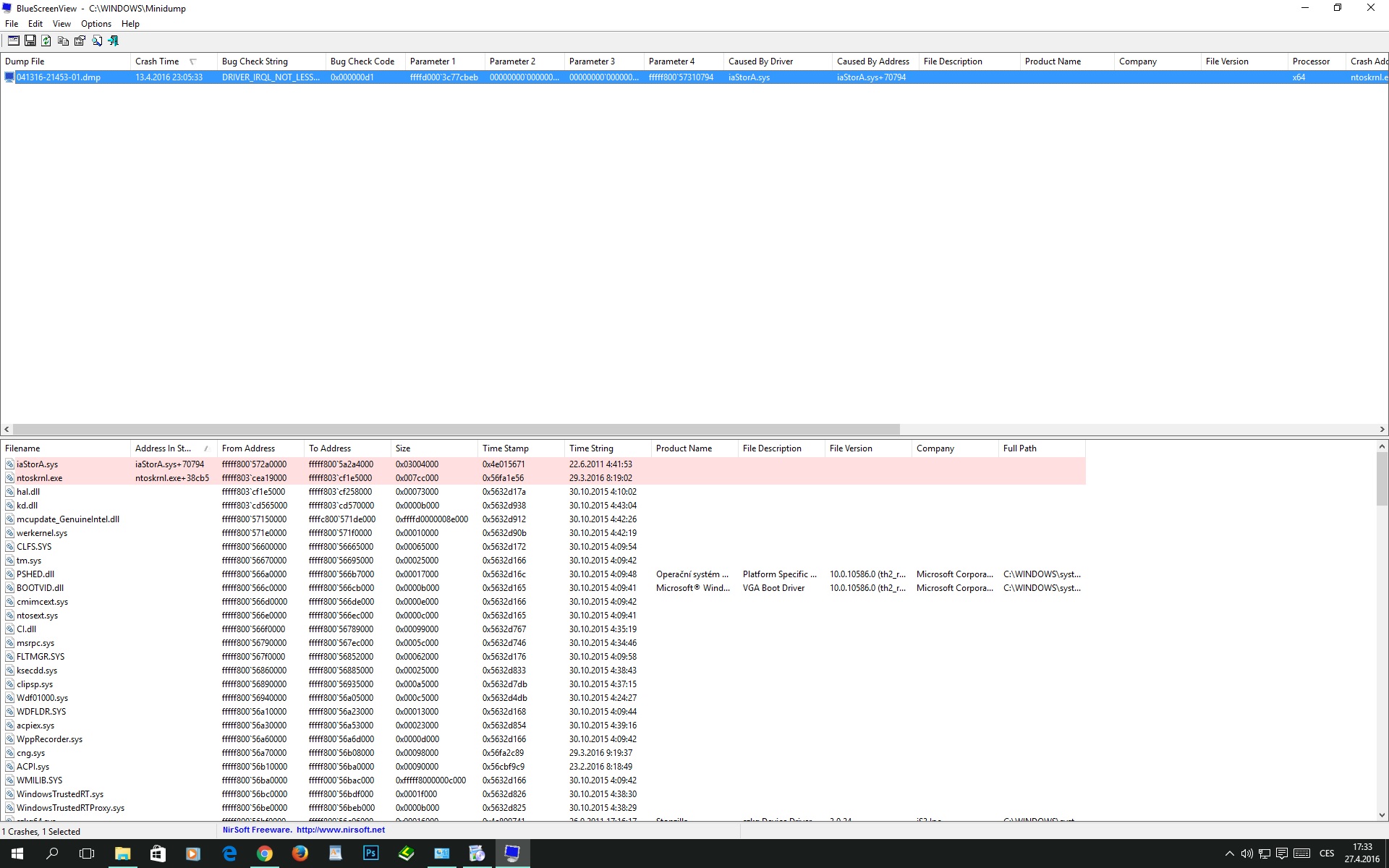Click the volume icon in system tray

[x=1246, y=854]
